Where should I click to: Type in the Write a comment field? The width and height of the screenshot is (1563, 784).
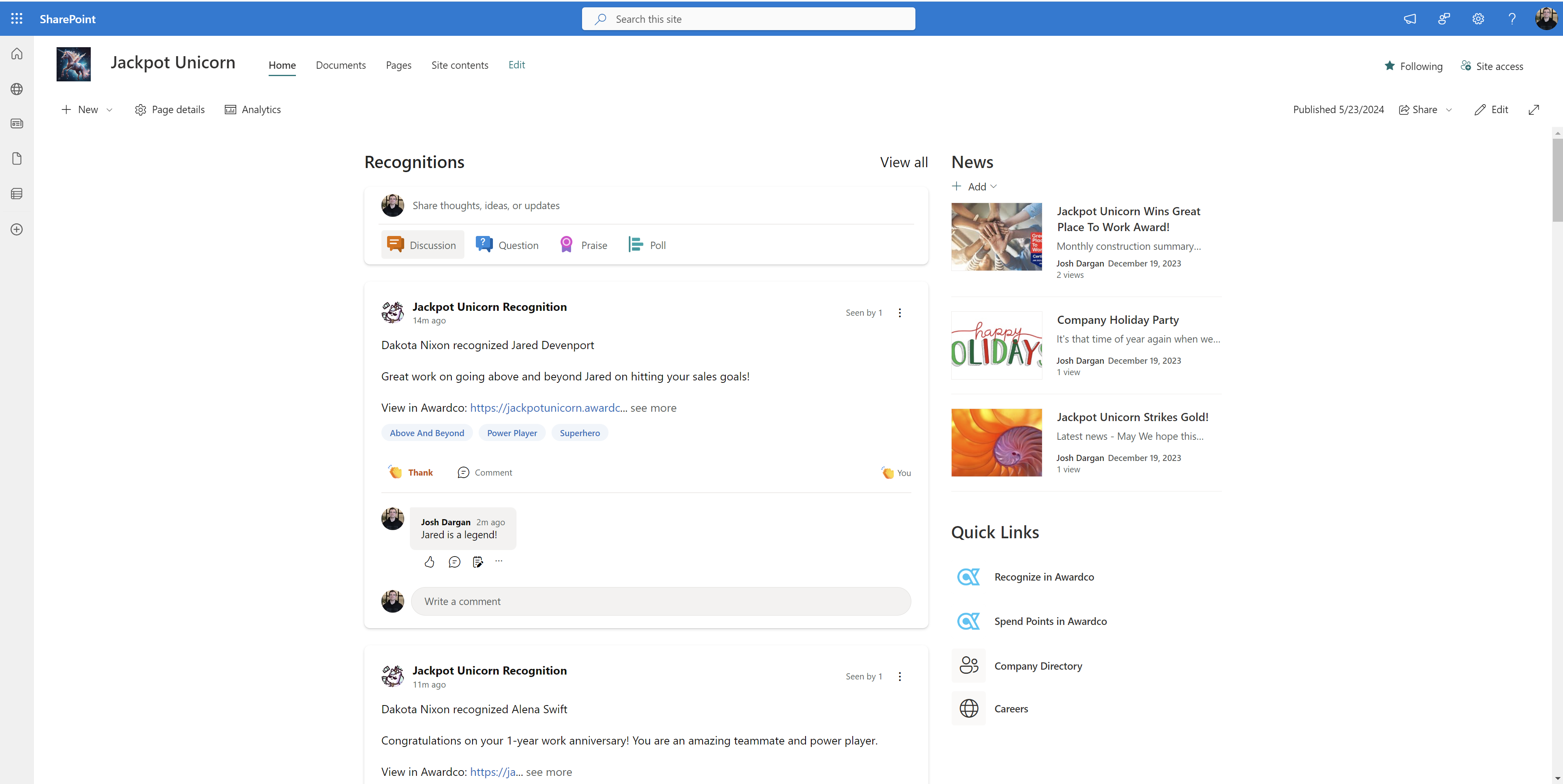tap(661, 601)
